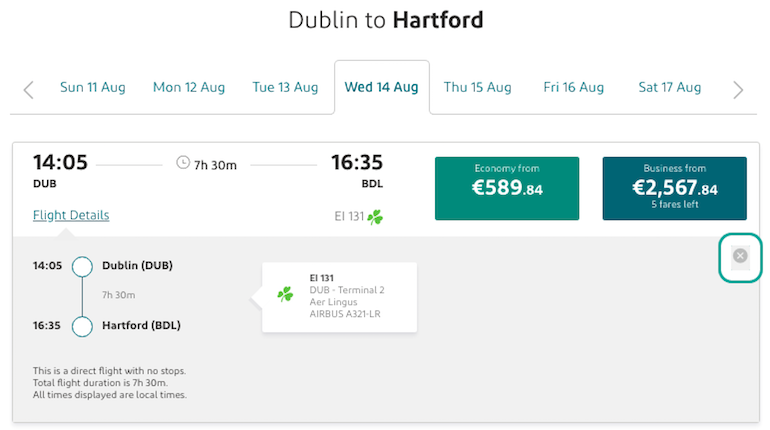Image resolution: width=770 pixels, height=430 pixels.
Task: Switch to Tue 13 Aug date tab
Action: click(285, 87)
